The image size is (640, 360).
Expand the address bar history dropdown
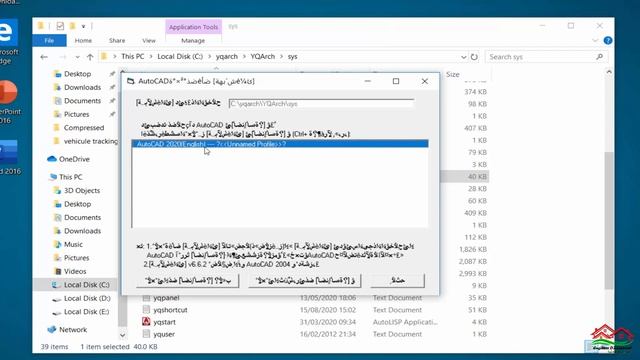point(463,57)
